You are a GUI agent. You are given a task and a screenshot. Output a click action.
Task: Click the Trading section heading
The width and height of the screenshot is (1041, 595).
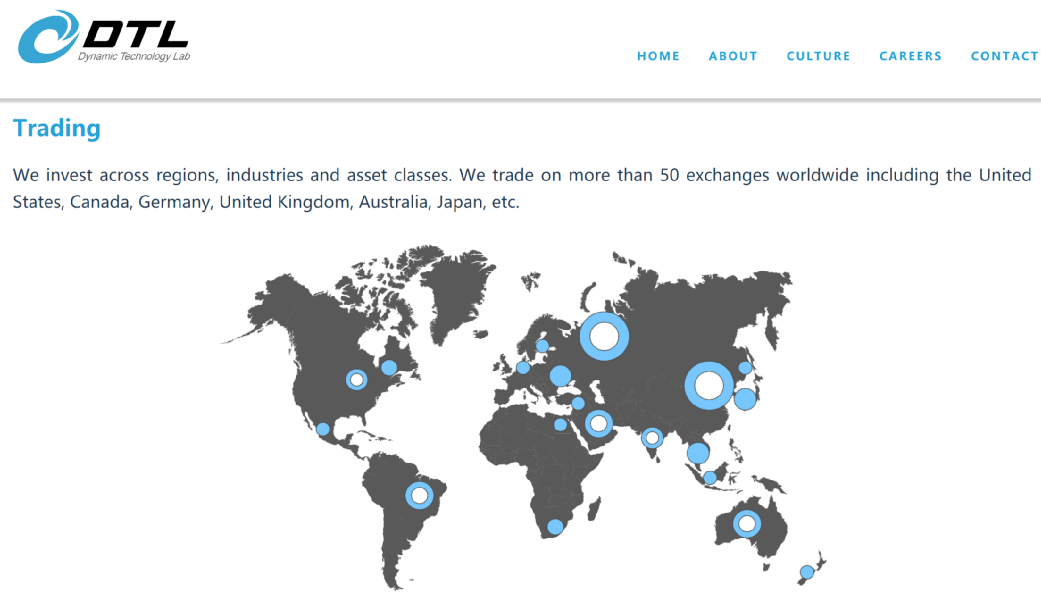pyautogui.click(x=57, y=129)
